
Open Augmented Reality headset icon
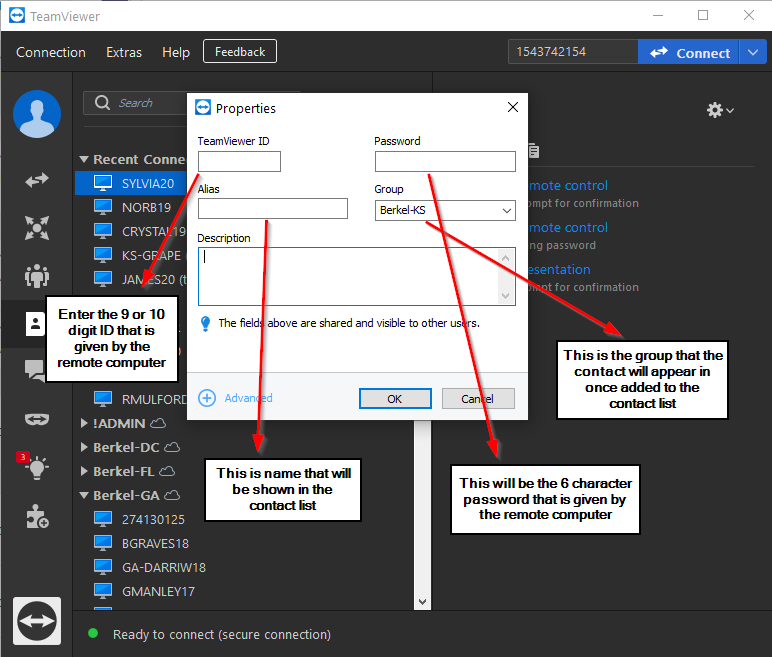pos(37,419)
